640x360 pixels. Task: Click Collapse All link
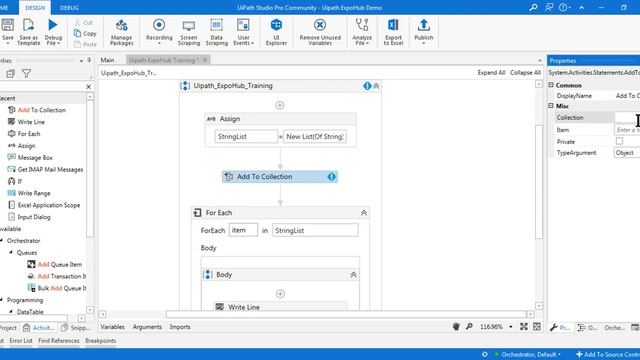[525, 73]
